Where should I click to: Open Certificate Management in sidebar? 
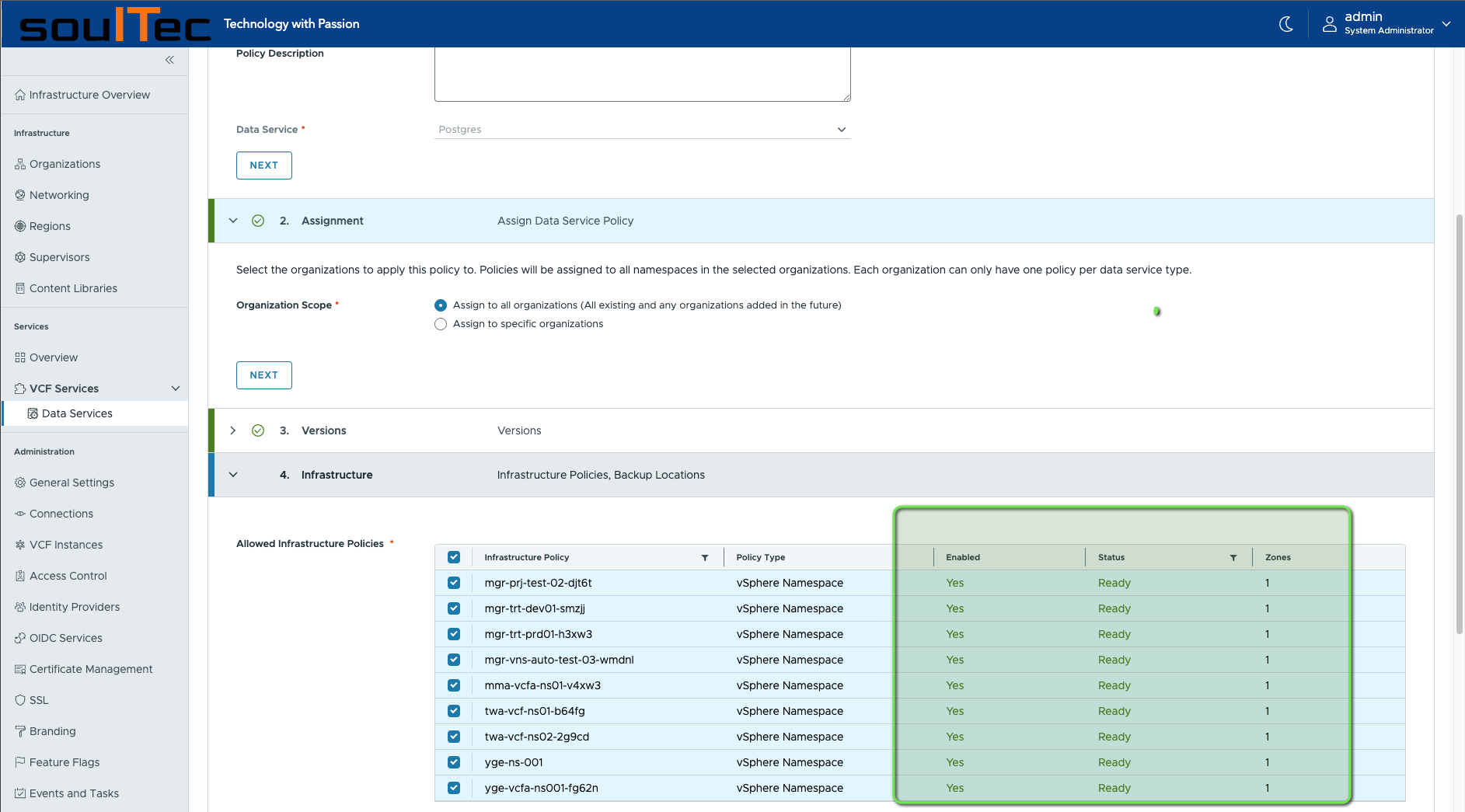click(x=90, y=669)
